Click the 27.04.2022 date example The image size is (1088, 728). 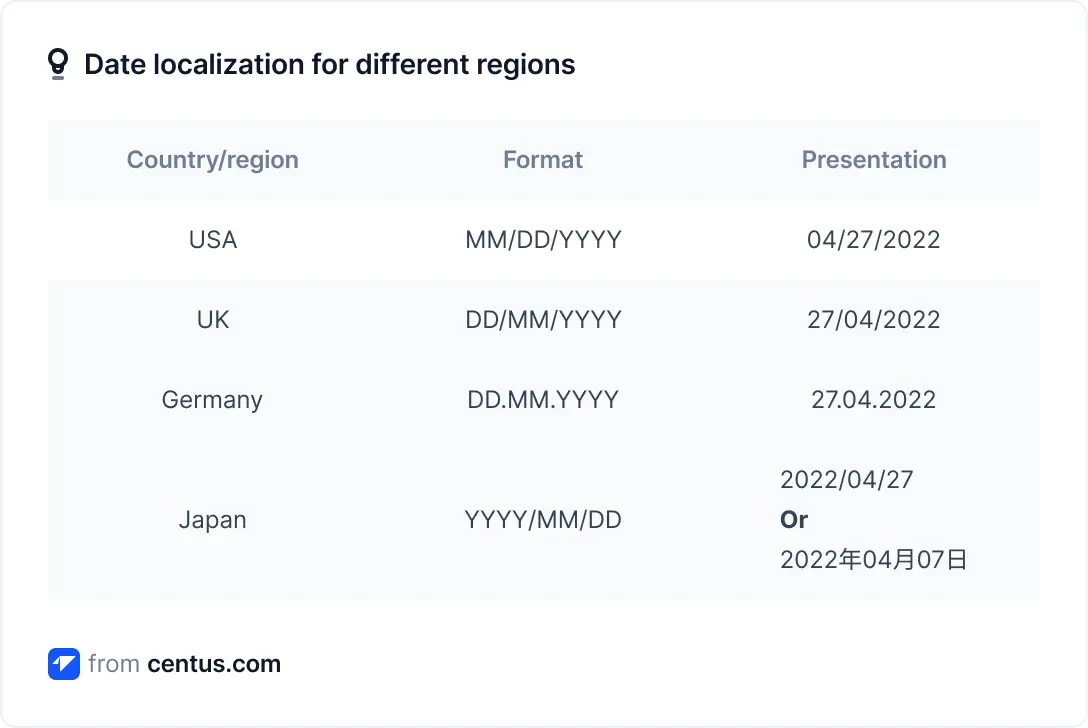point(874,400)
